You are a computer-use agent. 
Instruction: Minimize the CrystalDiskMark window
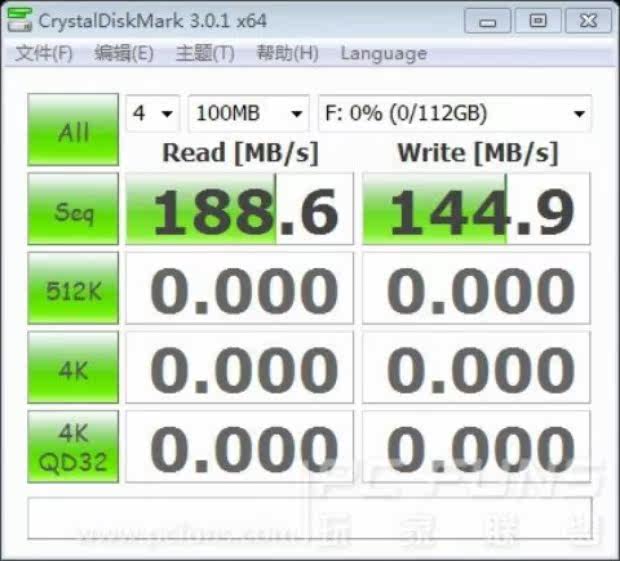pyautogui.click(x=487, y=21)
